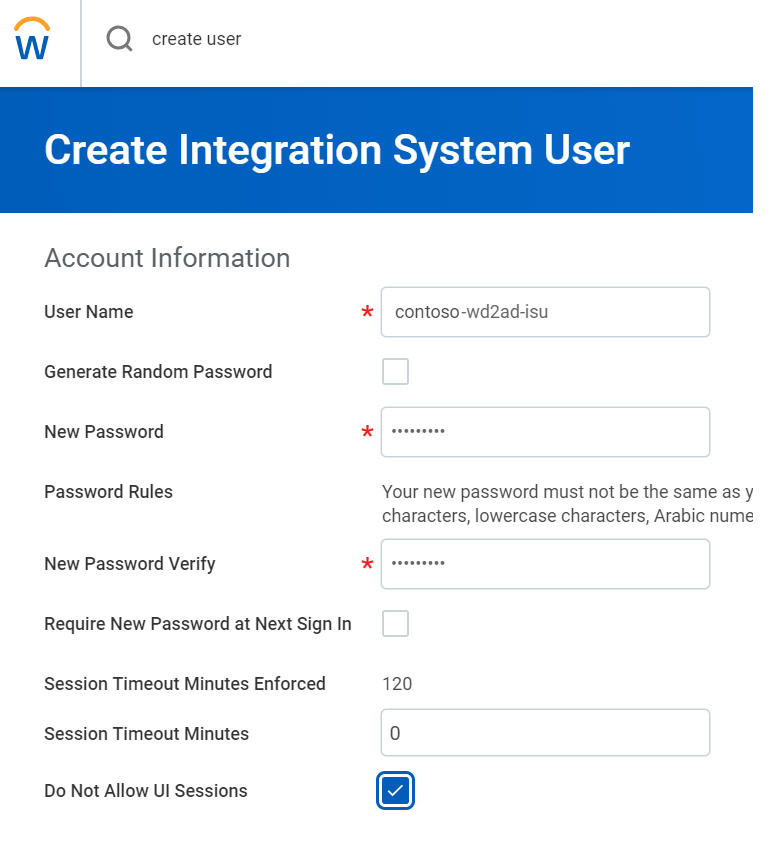The width and height of the screenshot is (777, 842).
Task: Click the Create Integration System User title
Action: [x=336, y=150]
